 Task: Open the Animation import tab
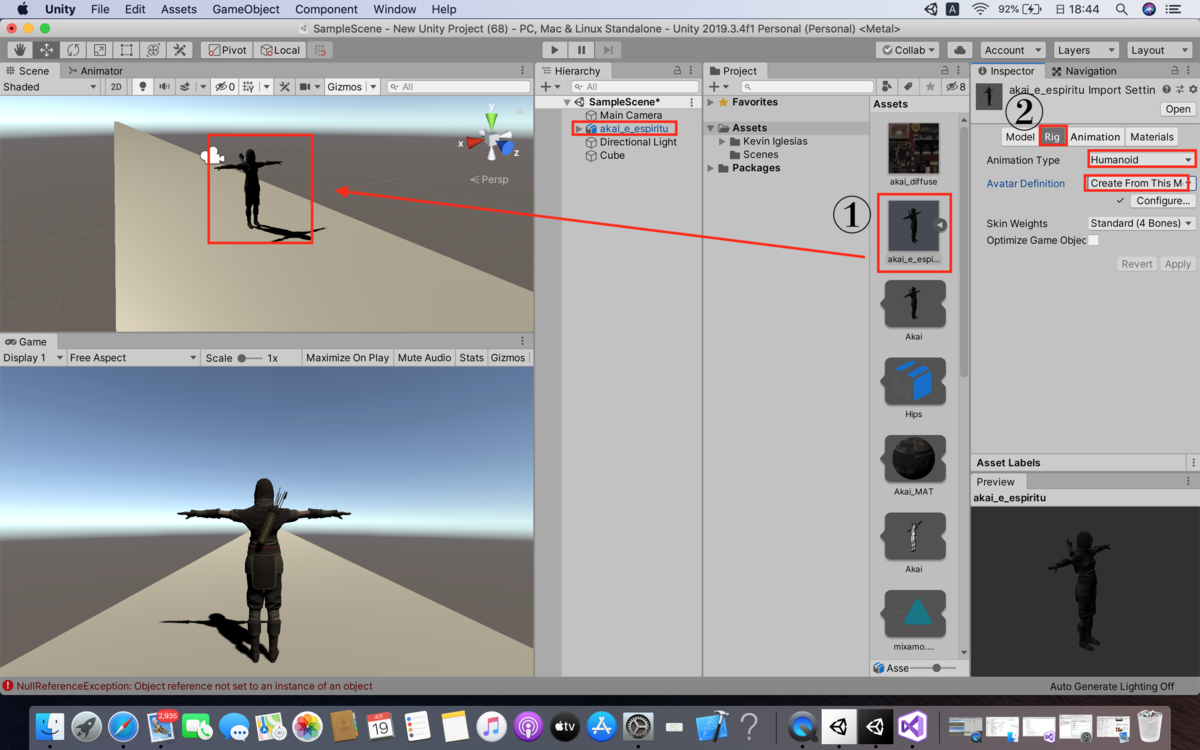coord(1095,137)
